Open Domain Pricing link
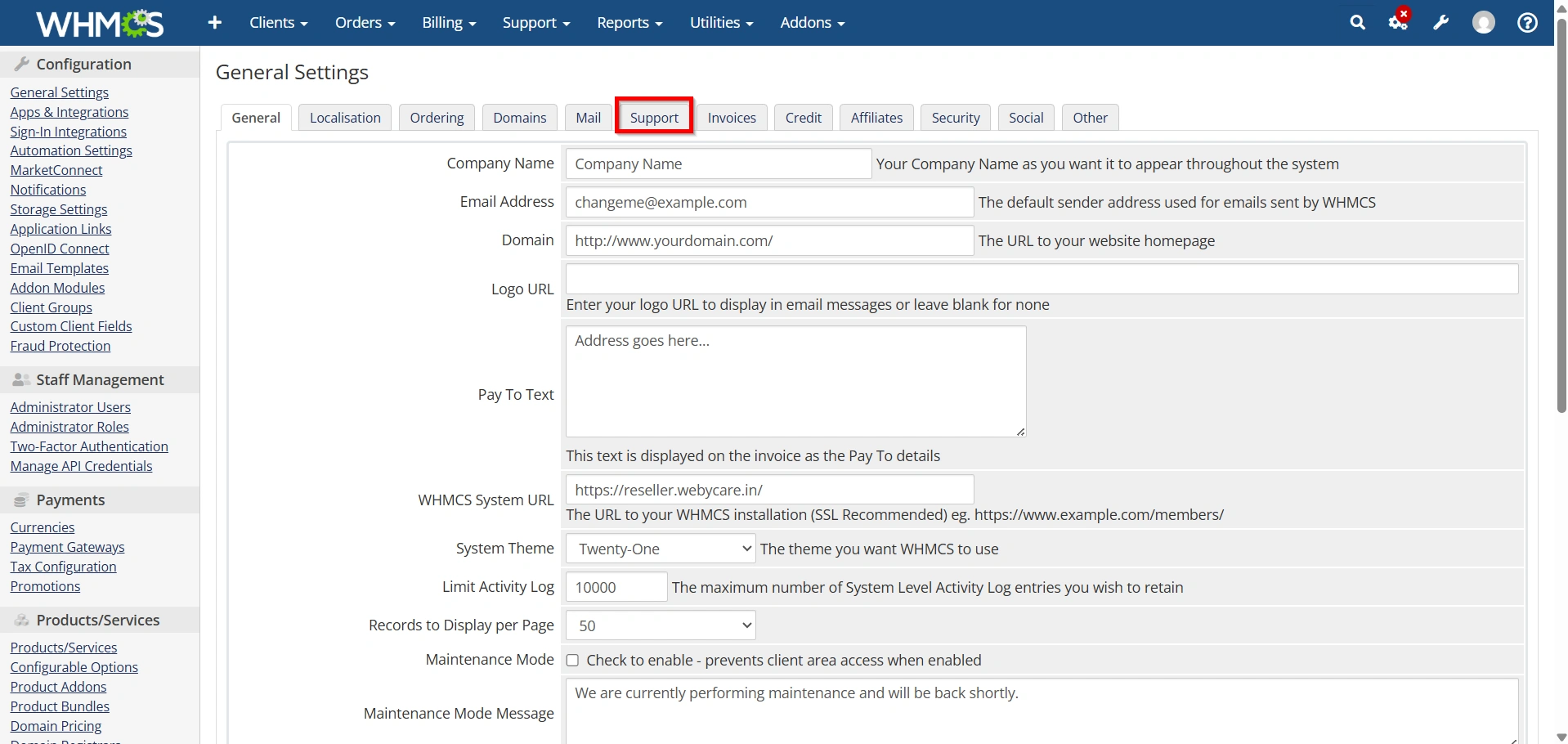Image resolution: width=1568 pixels, height=744 pixels. 56,726
